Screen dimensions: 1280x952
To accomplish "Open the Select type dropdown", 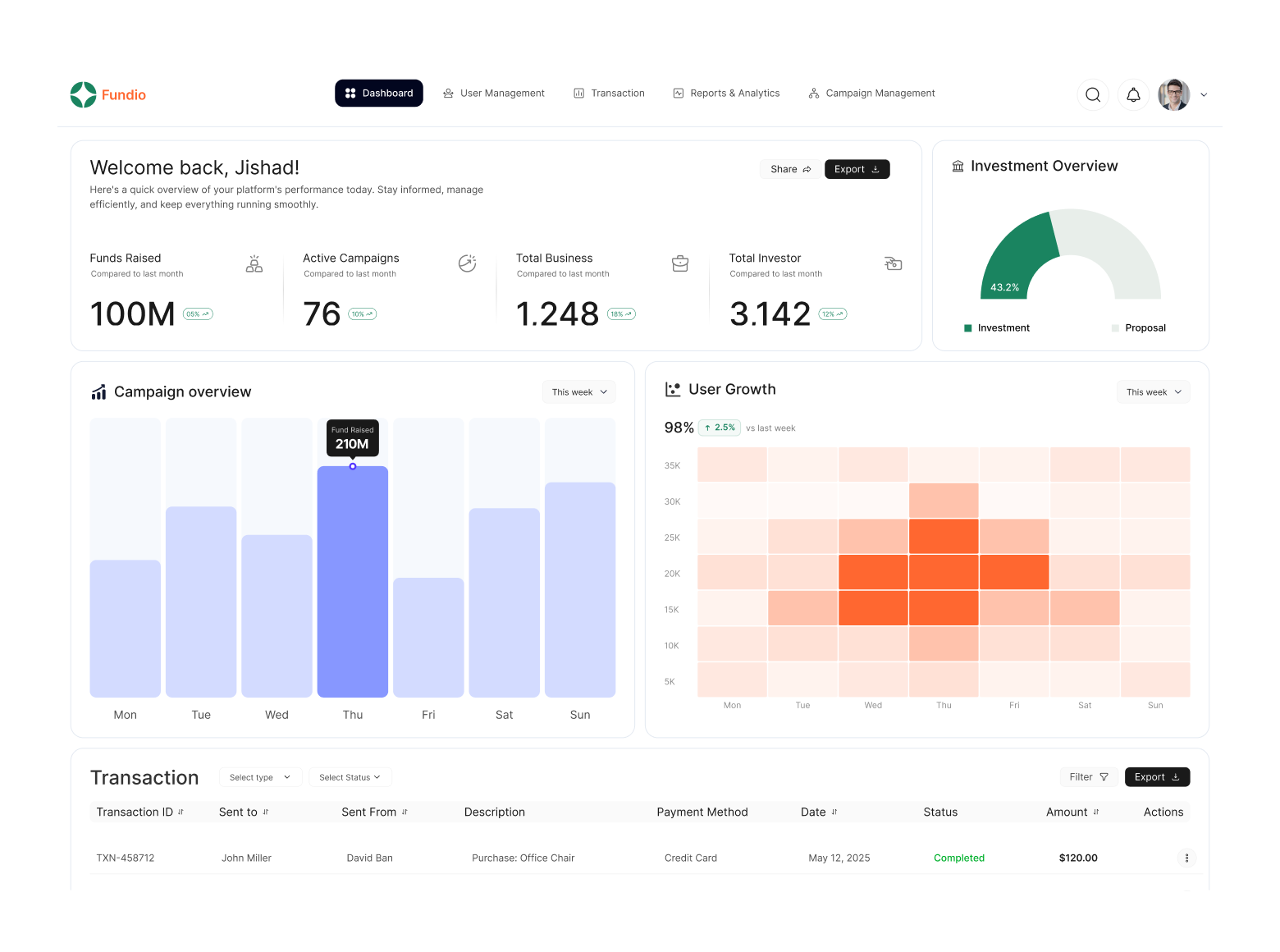I will (260, 777).
